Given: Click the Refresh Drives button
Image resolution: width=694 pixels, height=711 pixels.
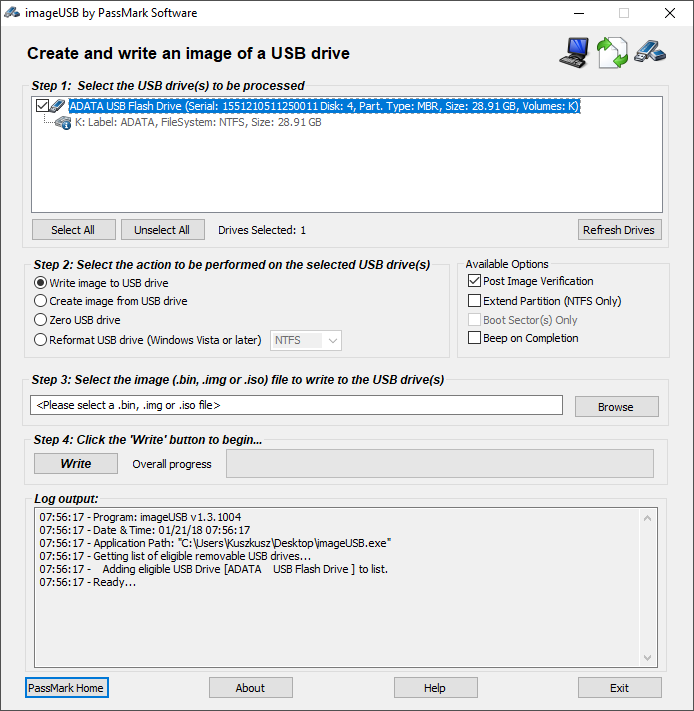Looking at the screenshot, I should 619,230.
